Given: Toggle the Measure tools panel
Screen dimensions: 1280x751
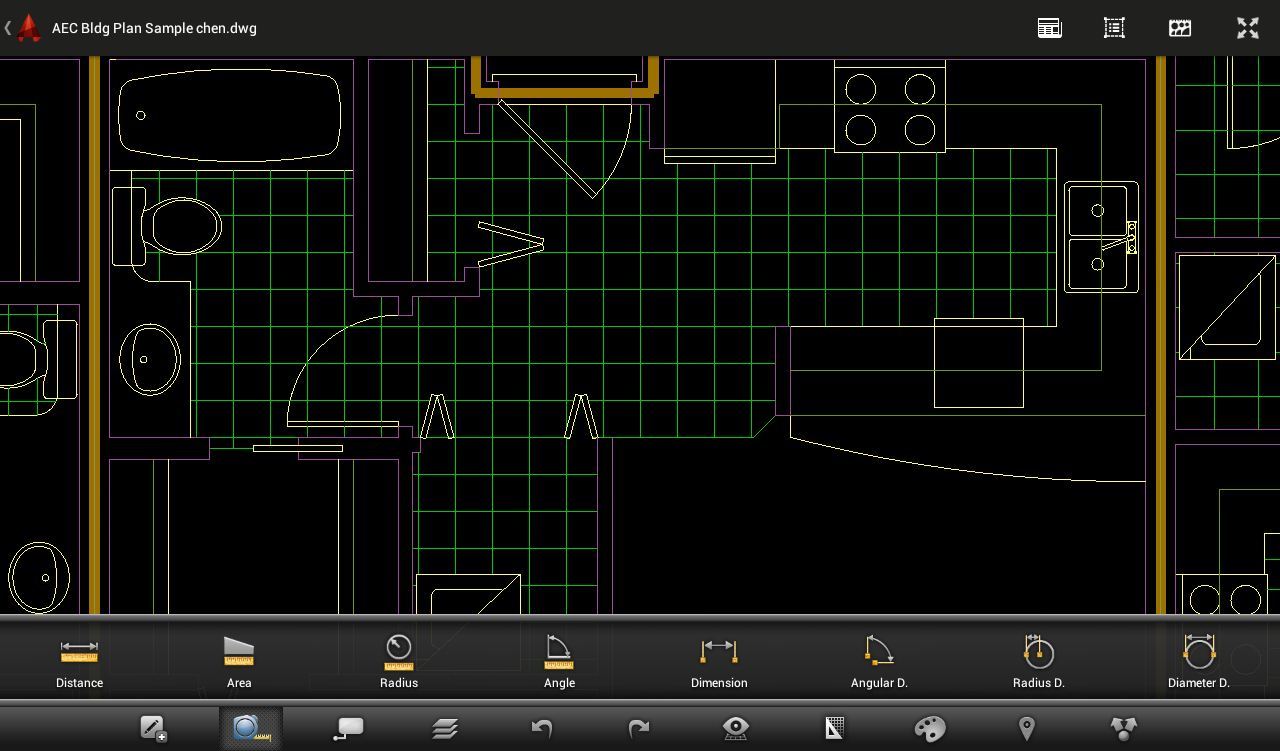Looking at the screenshot, I should click(251, 728).
